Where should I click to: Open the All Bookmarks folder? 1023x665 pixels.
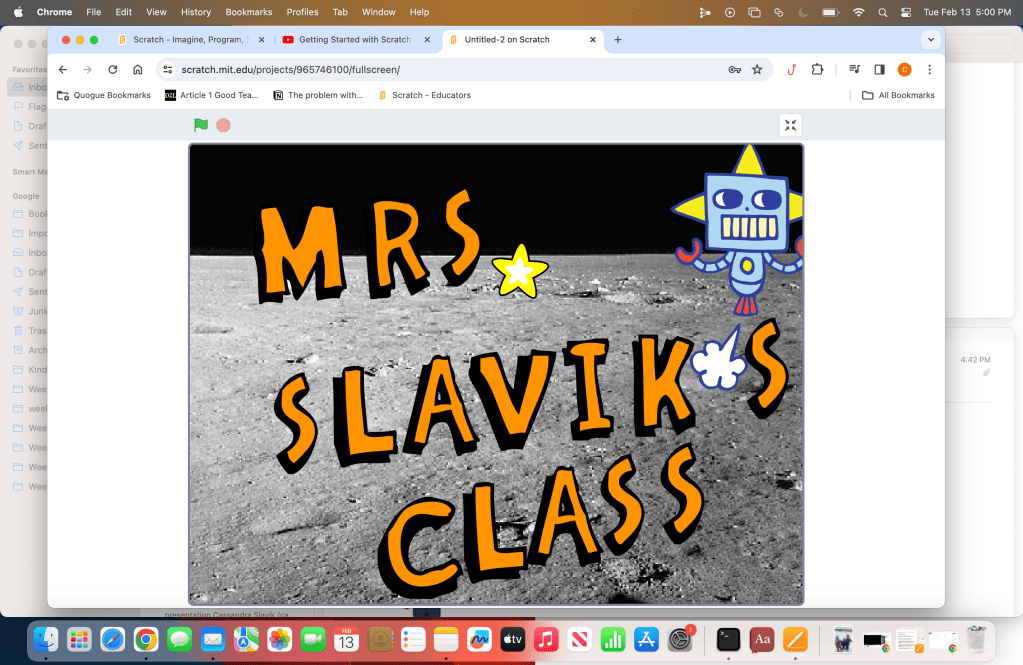(x=898, y=95)
